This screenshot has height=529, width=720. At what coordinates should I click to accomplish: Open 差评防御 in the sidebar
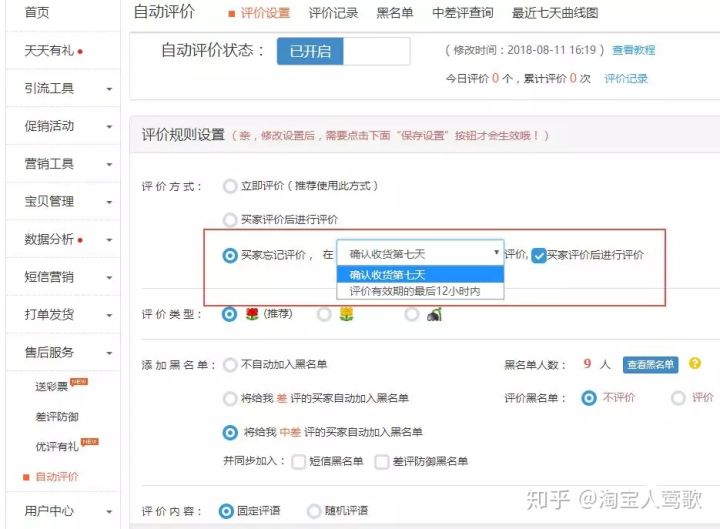56,416
